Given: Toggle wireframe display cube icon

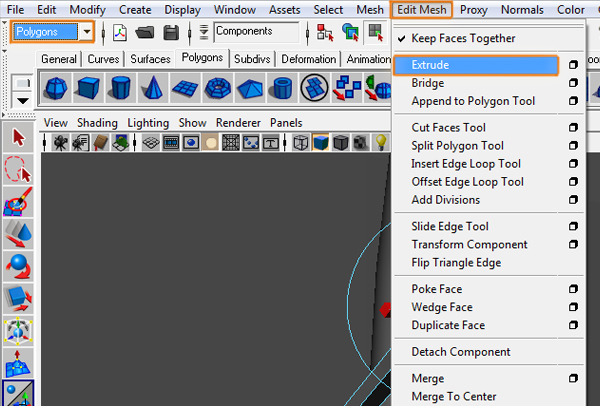Looking at the screenshot, I should pyautogui.click(x=301, y=143).
